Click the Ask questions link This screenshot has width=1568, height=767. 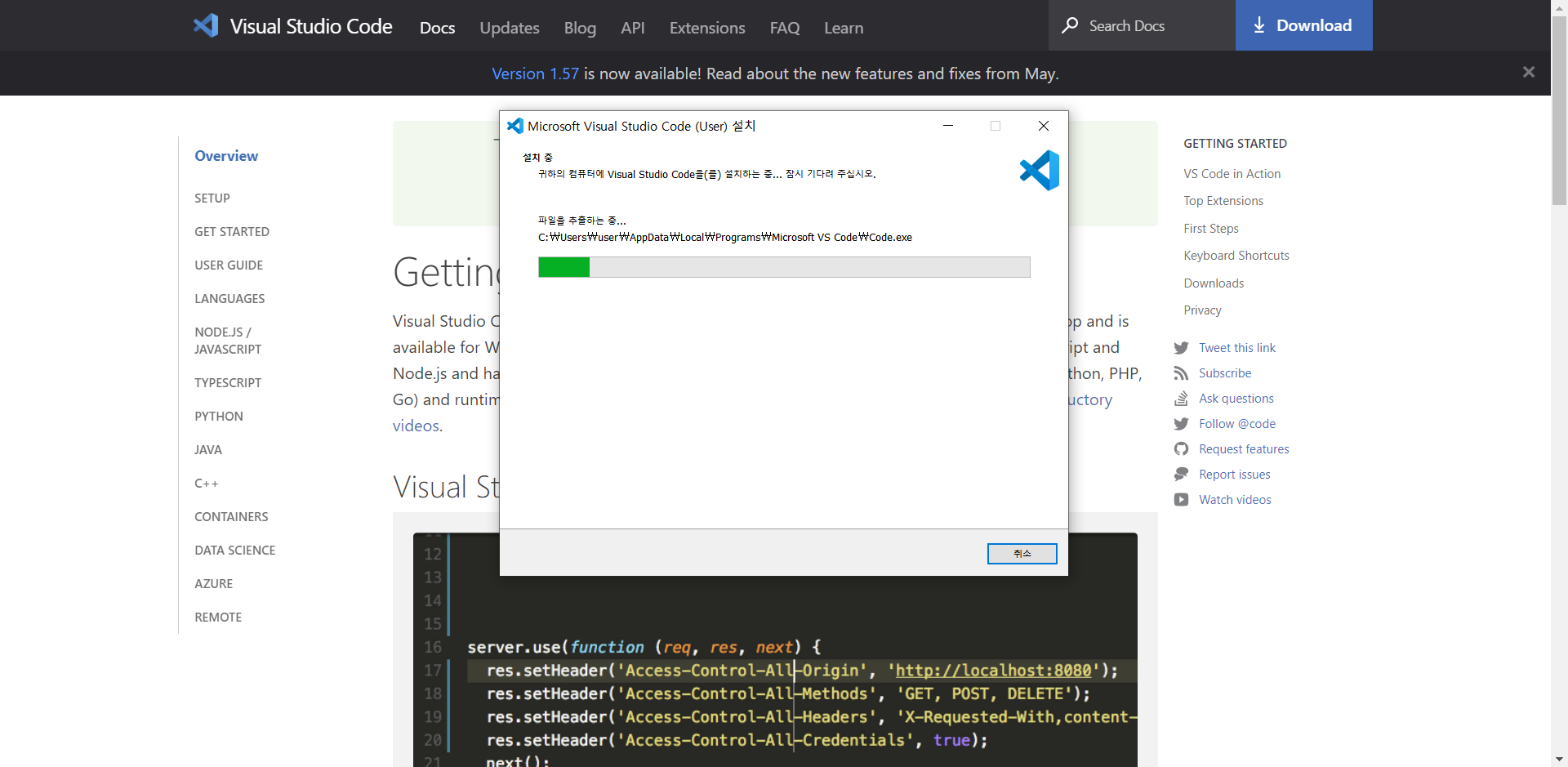coord(1236,399)
